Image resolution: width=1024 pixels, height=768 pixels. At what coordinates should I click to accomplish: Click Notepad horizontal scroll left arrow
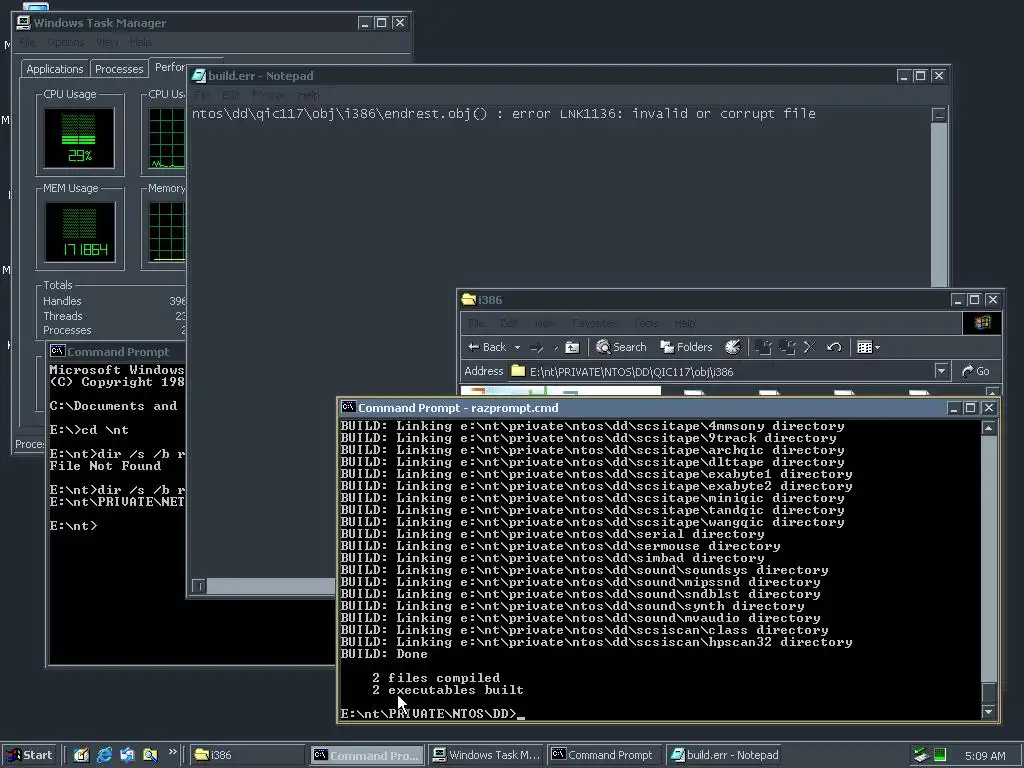click(x=199, y=586)
